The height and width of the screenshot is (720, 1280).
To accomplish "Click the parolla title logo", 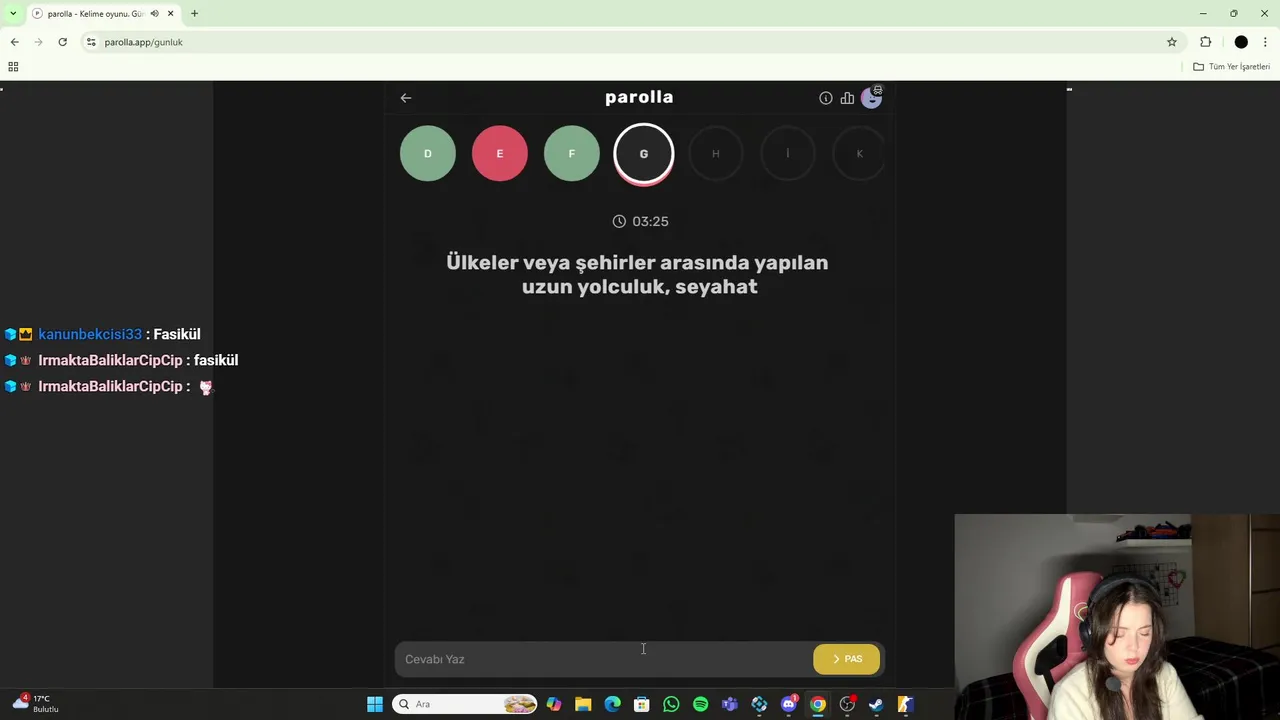I will [x=639, y=97].
